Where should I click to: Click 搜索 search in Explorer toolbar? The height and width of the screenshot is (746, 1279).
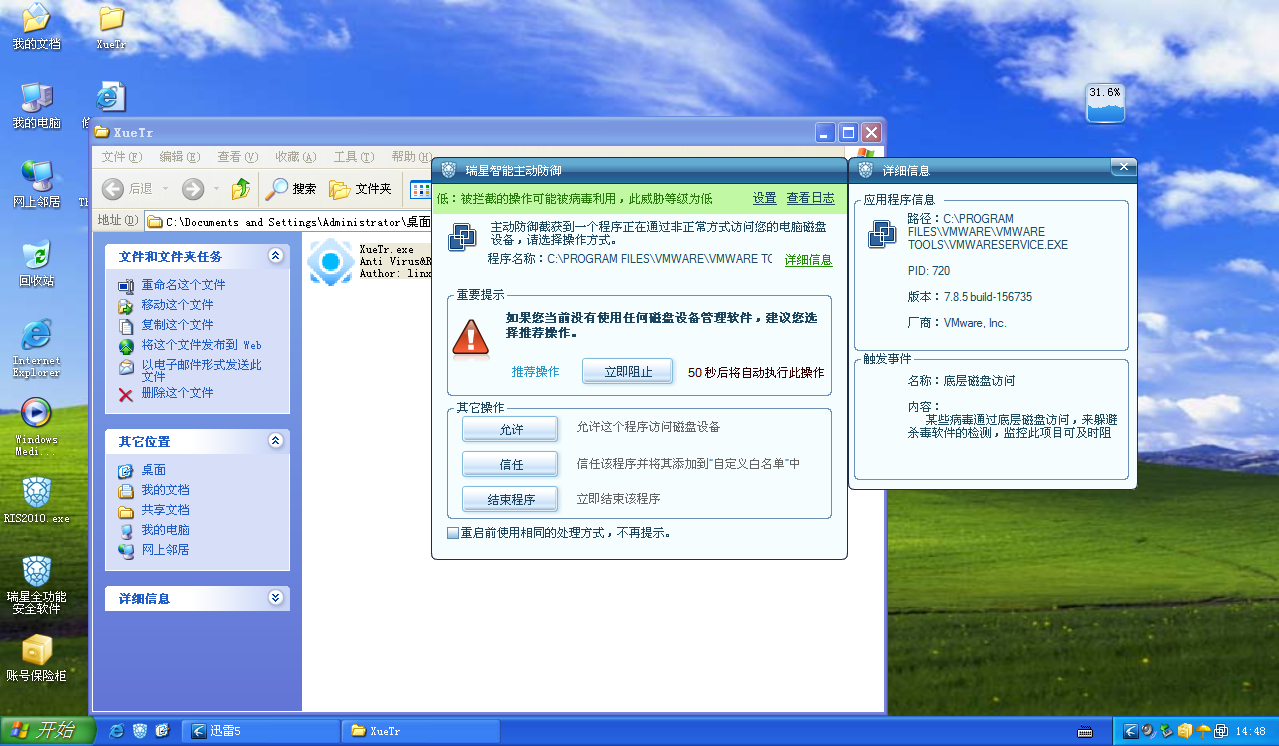pos(291,188)
